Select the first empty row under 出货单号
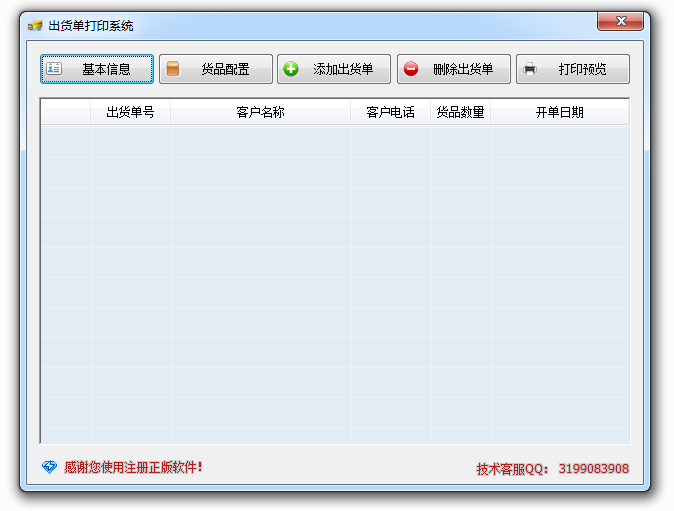This screenshot has height=511, width=674. pyautogui.click(x=130, y=141)
